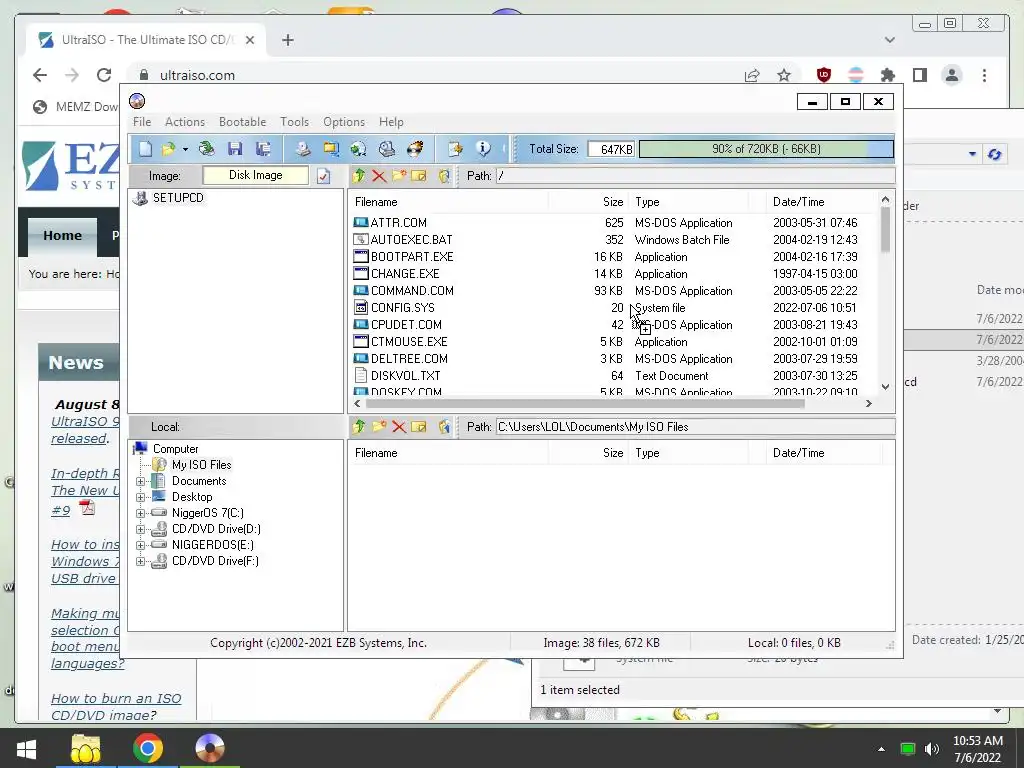Screen dimensions: 1024x768
Task: Sort image list by Filename column header
Action: click(x=448, y=202)
